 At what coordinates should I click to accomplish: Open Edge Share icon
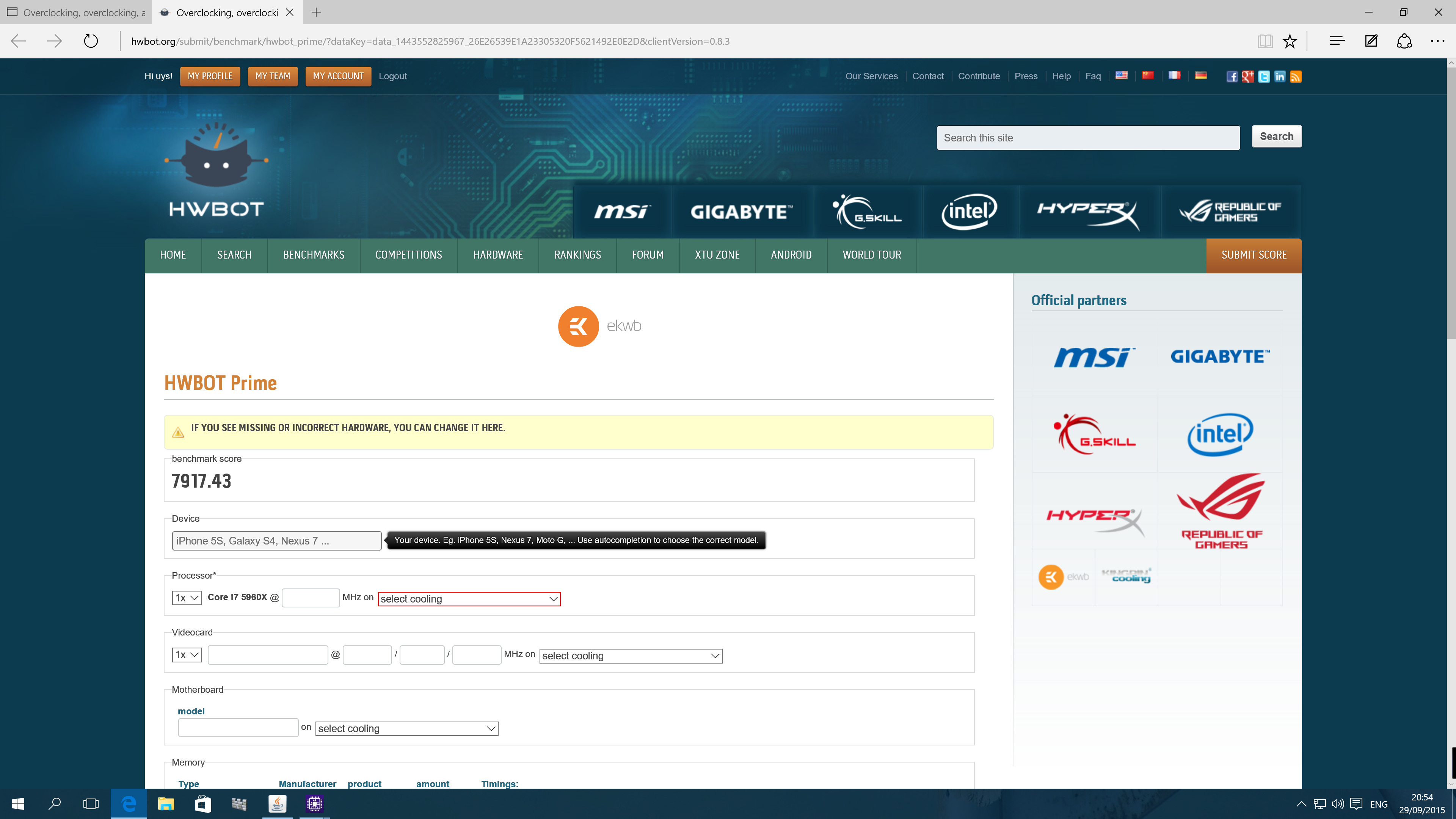point(1404,41)
